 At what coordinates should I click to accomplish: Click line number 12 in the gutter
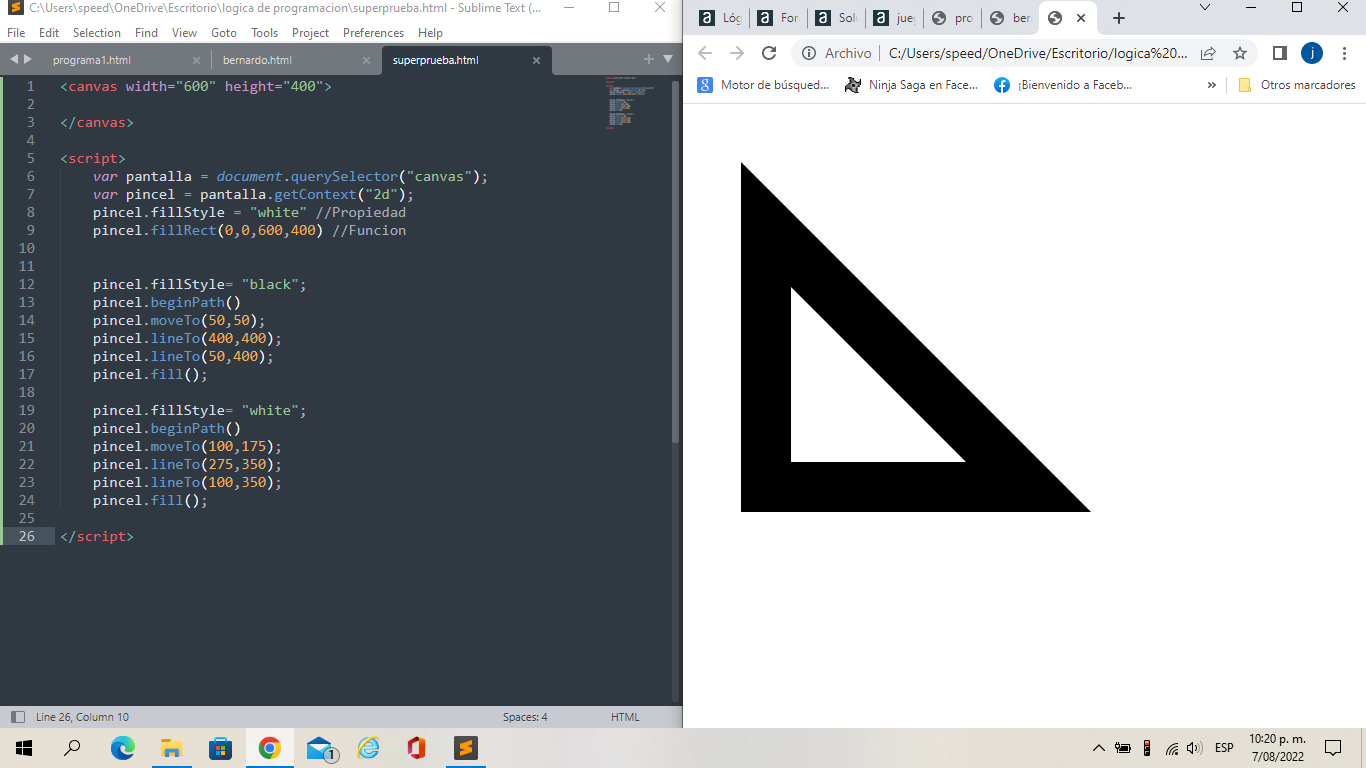(26, 284)
